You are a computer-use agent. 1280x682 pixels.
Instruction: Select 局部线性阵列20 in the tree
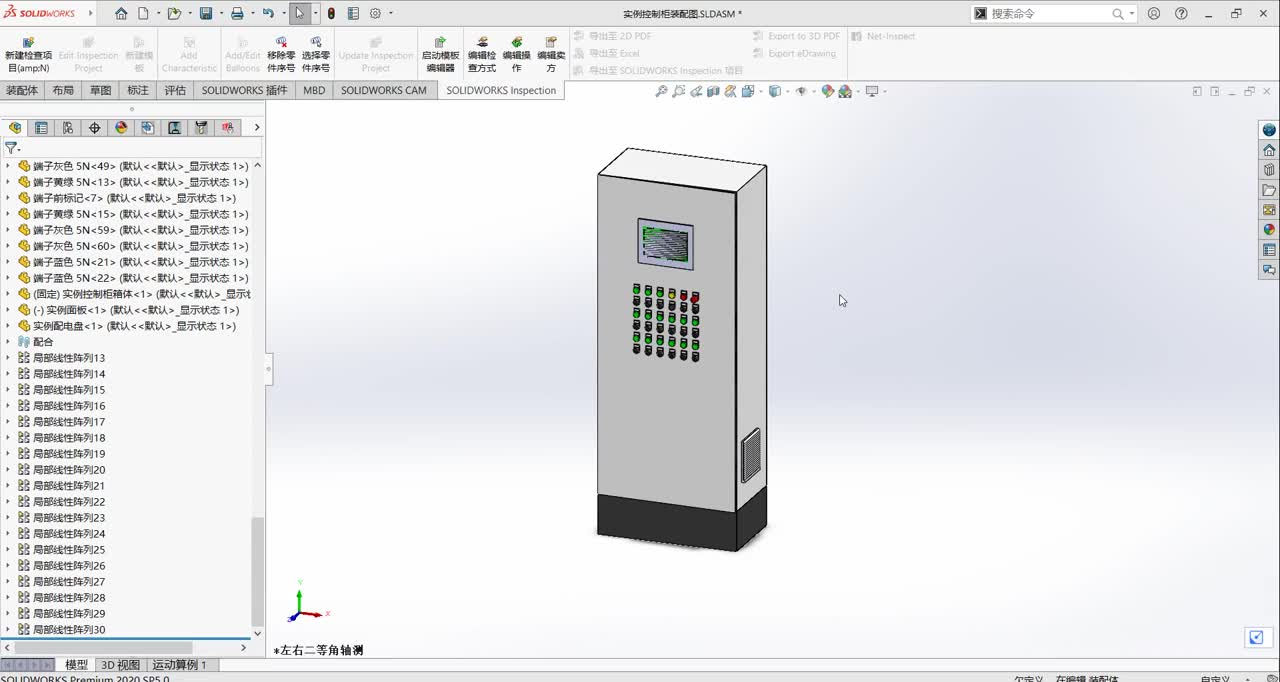[x=61, y=470]
